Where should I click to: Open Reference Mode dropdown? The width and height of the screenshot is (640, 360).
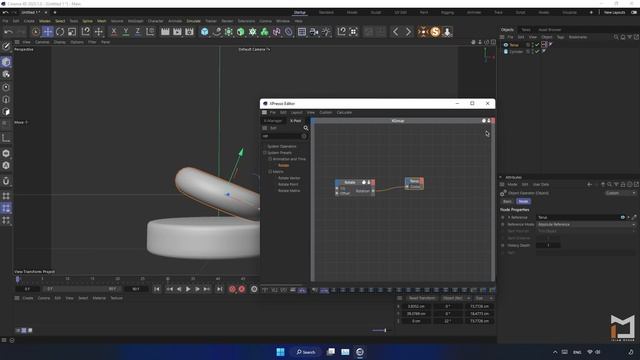point(586,224)
